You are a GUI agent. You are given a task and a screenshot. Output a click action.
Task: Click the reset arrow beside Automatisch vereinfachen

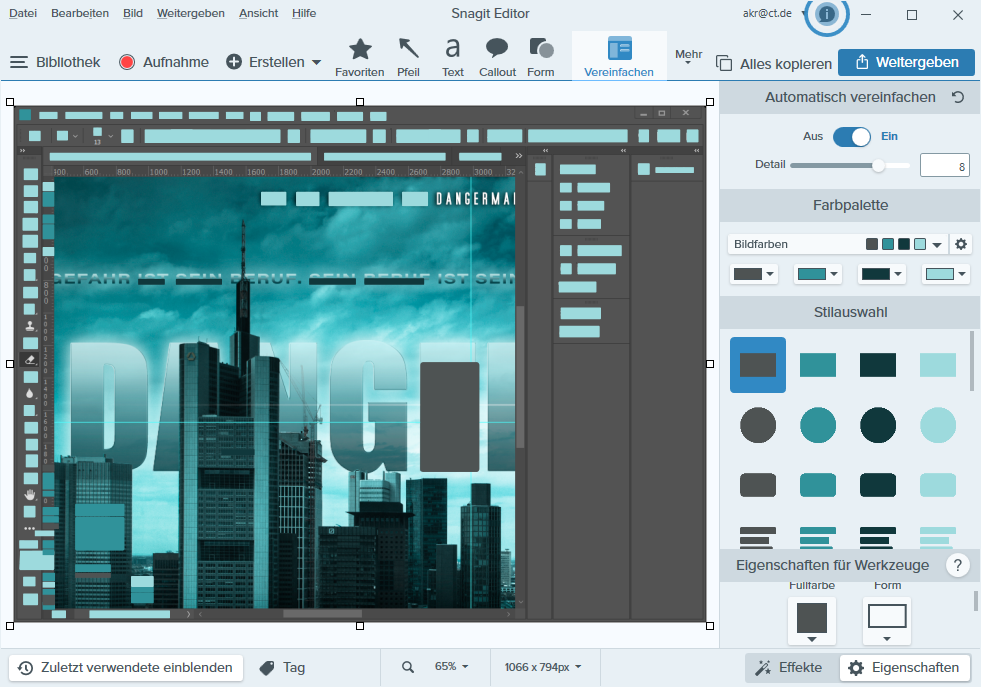(958, 97)
